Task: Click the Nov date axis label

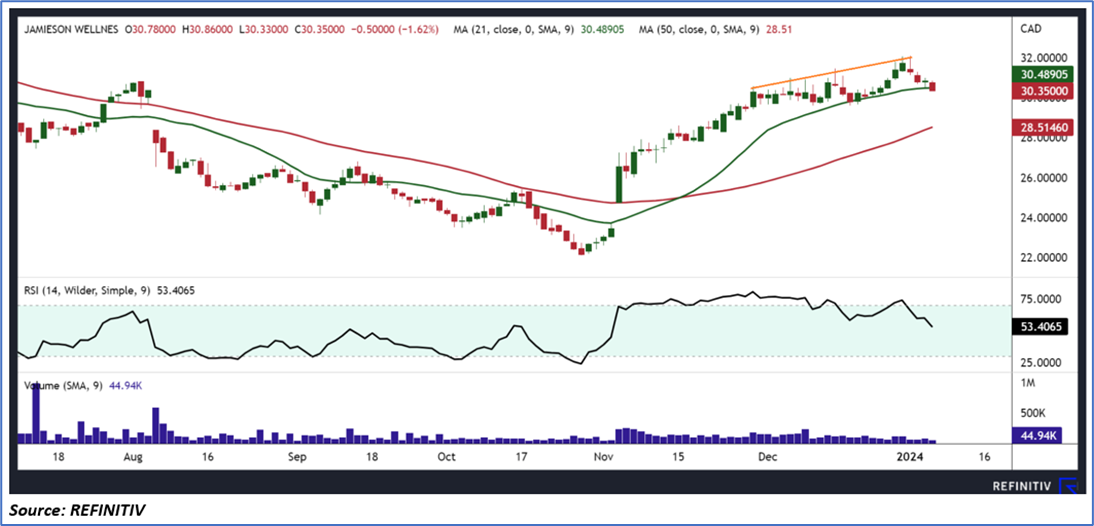Action: pos(604,458)
